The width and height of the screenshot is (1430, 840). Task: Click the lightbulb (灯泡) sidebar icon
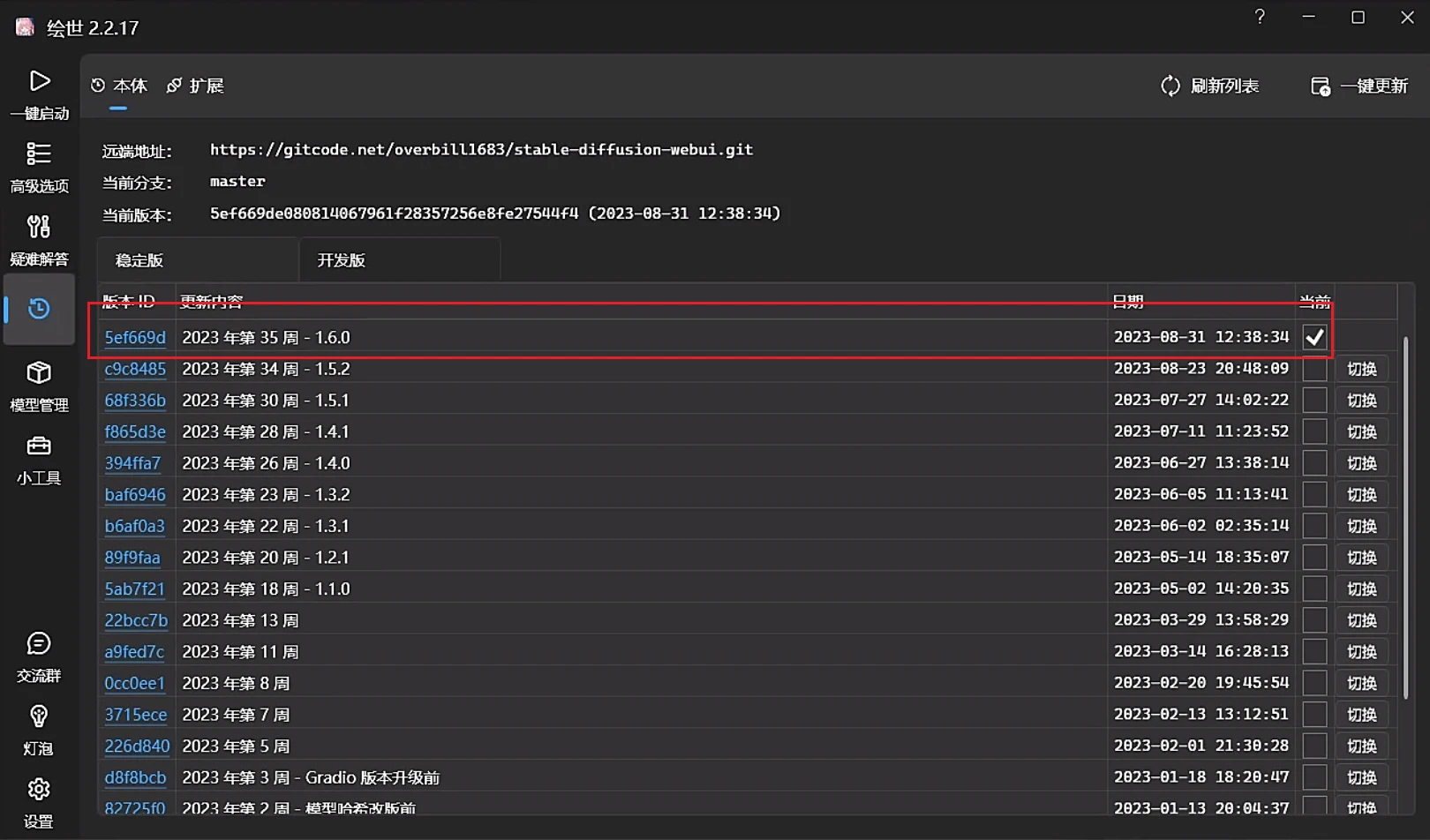click(39, 716)
